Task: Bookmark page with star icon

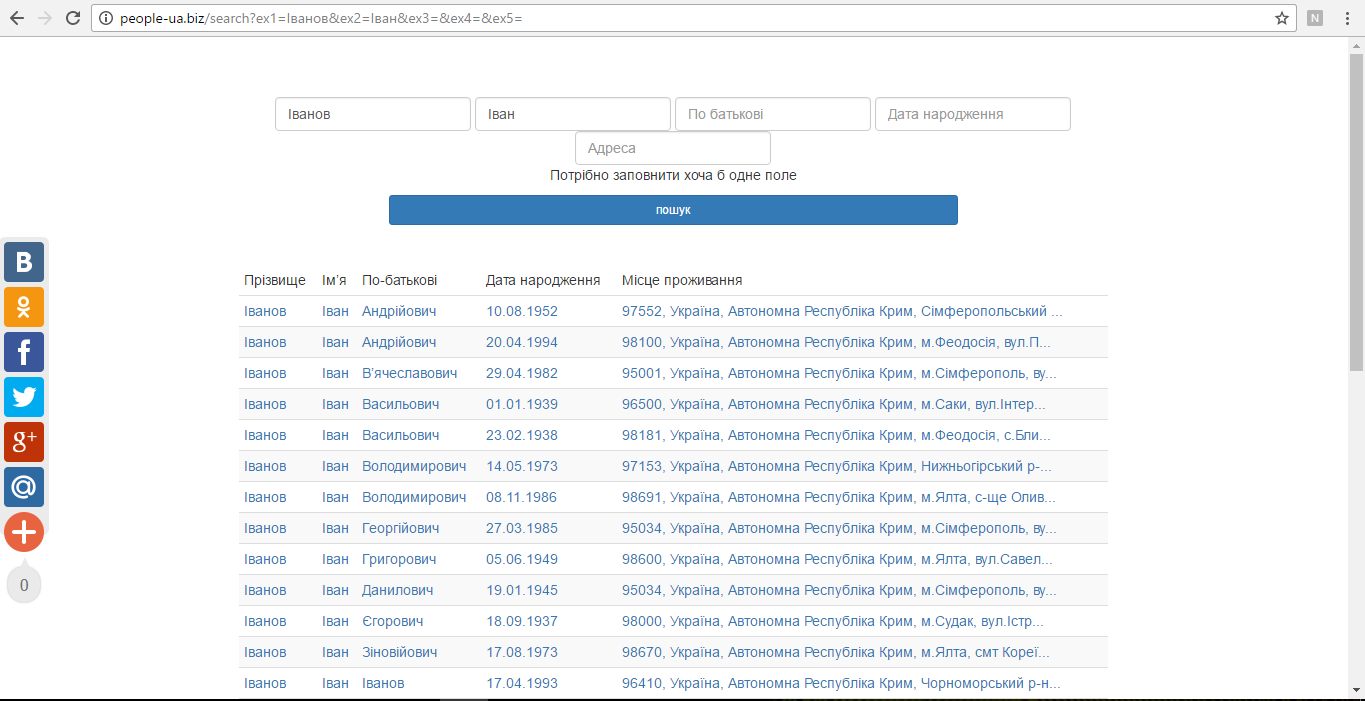Action: pos(1281,18)
